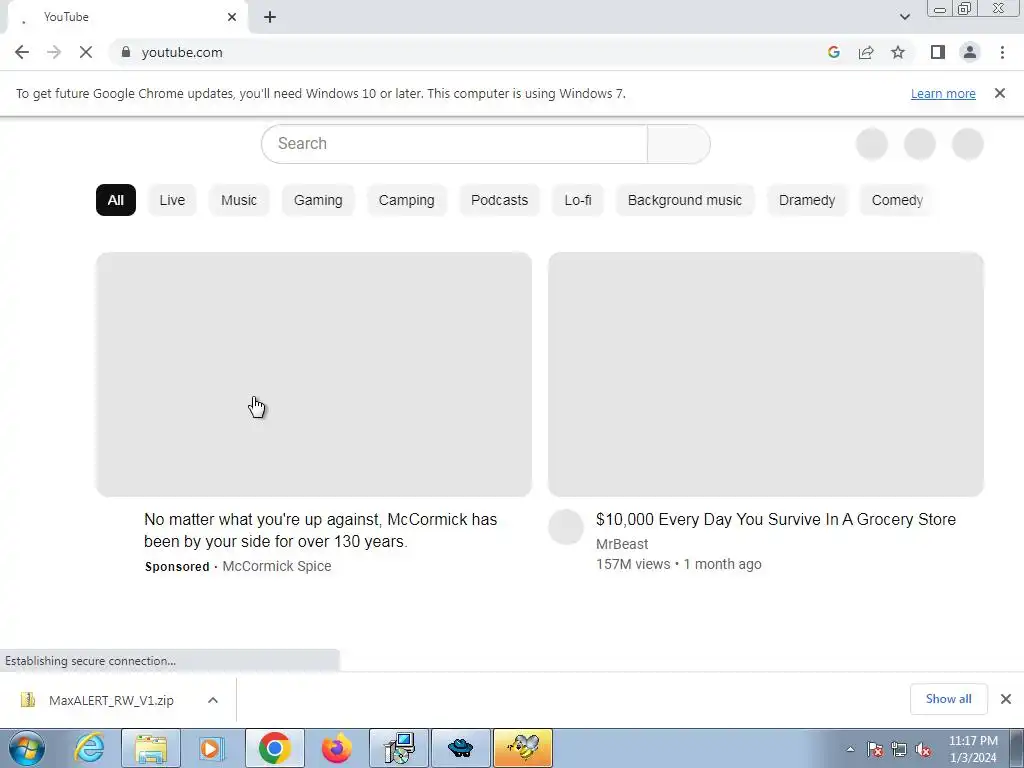
Task: Share this page using the share icon
Action: pyautogui.click(x=866, y=52)
